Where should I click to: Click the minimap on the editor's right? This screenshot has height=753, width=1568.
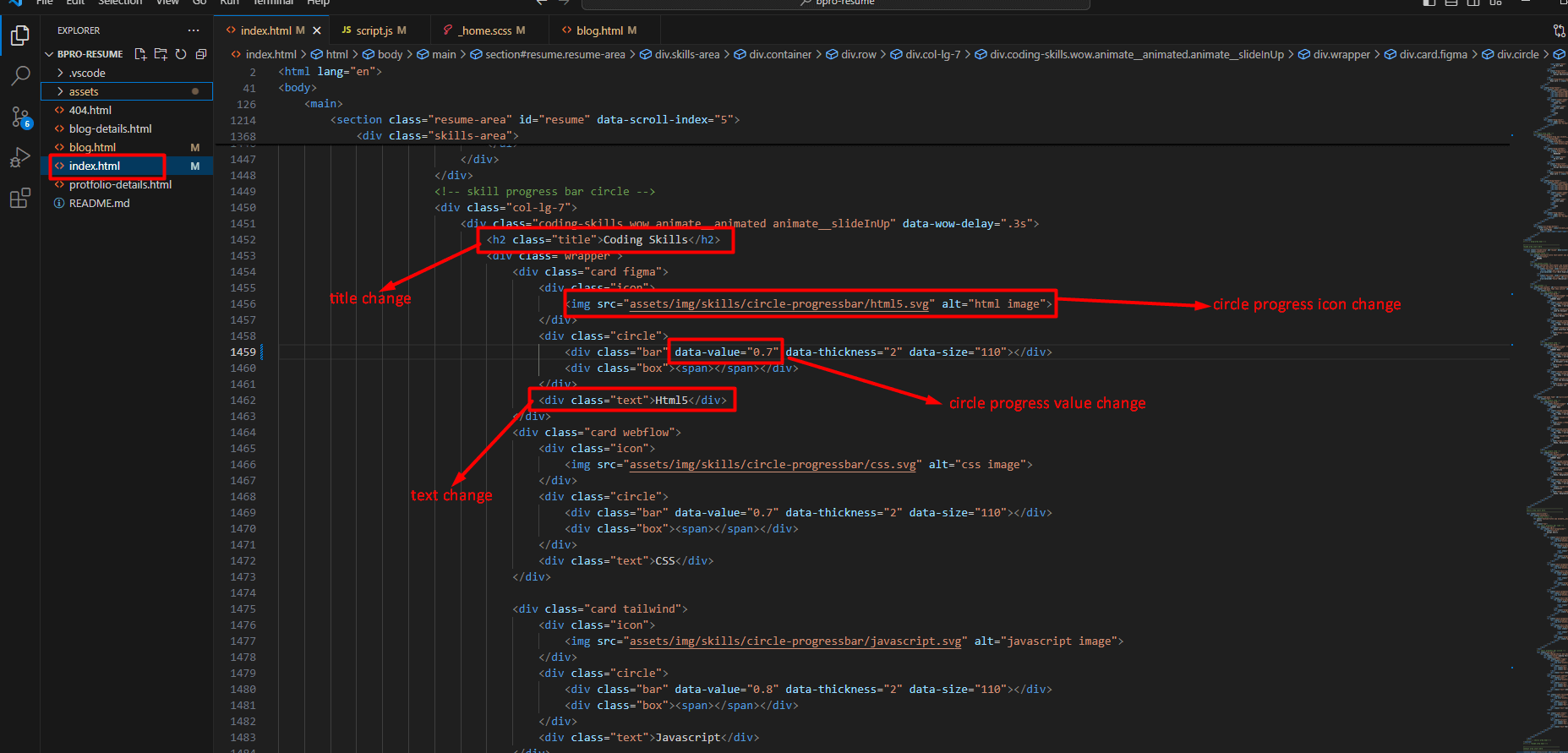click(1546, 406)
